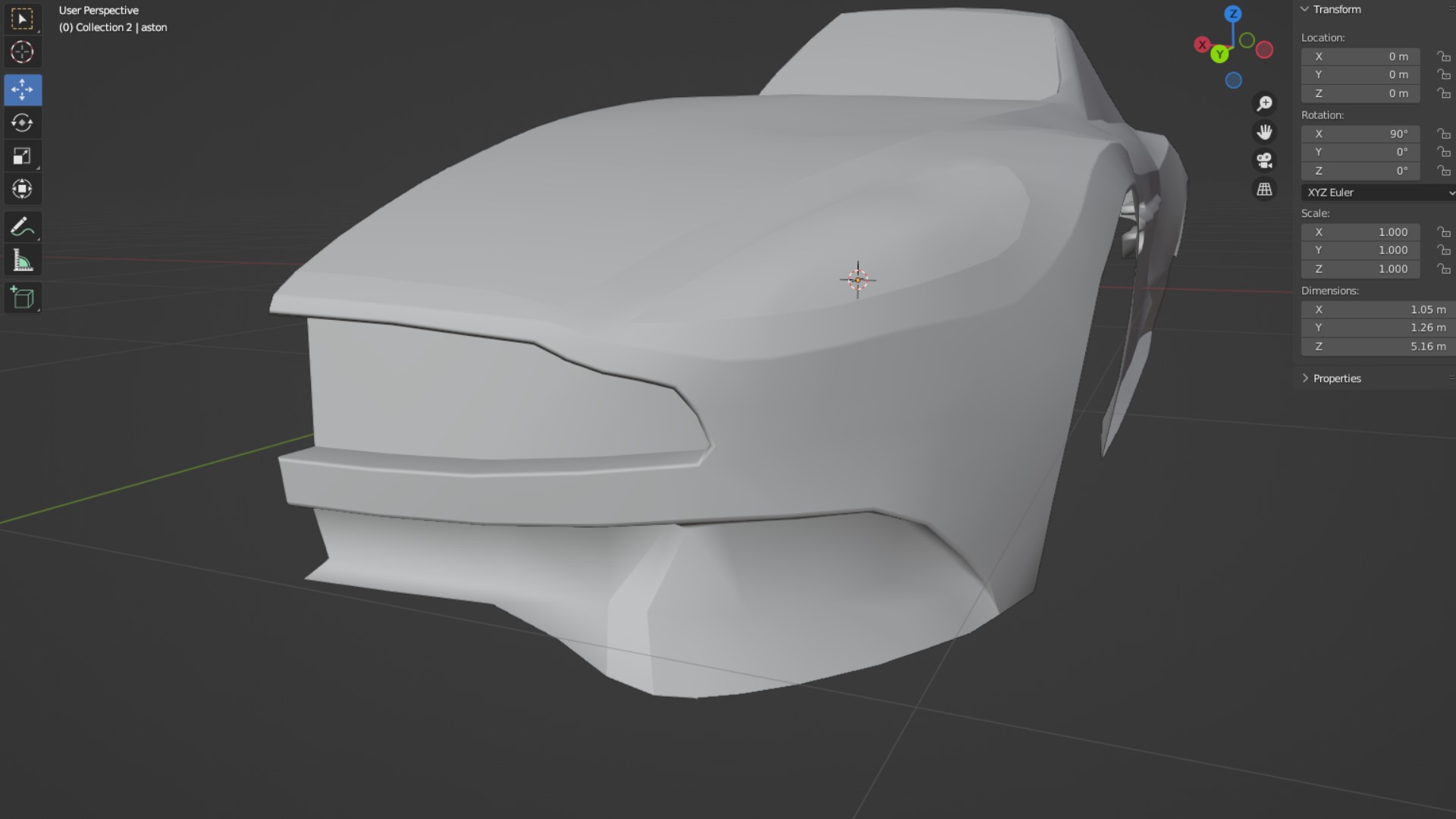Screen dimensions: 1456x819
Task: Toggle camera view icon
Action: (1264, 161)
